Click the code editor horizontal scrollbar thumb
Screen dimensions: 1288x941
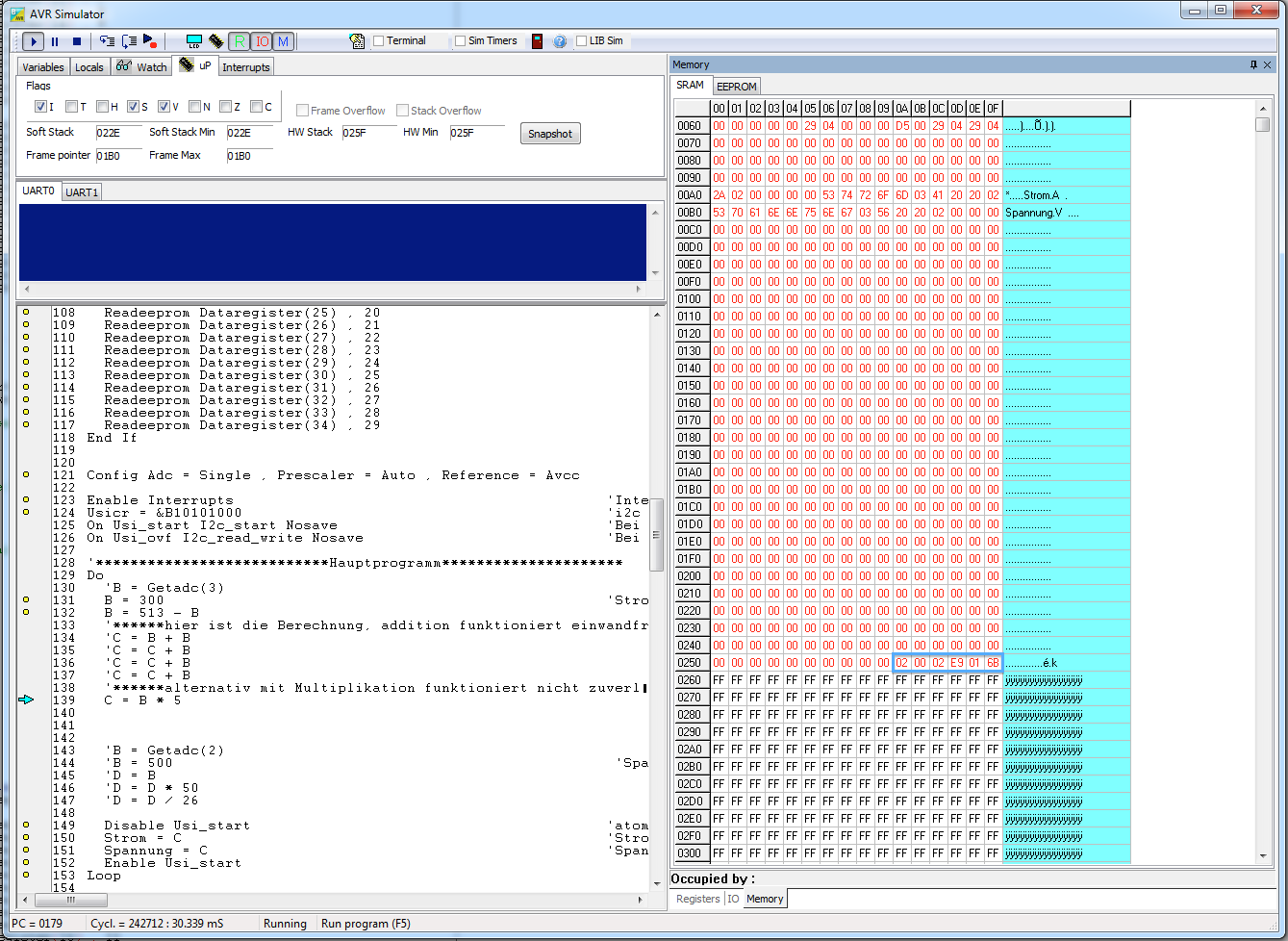[x=71, y=901]
